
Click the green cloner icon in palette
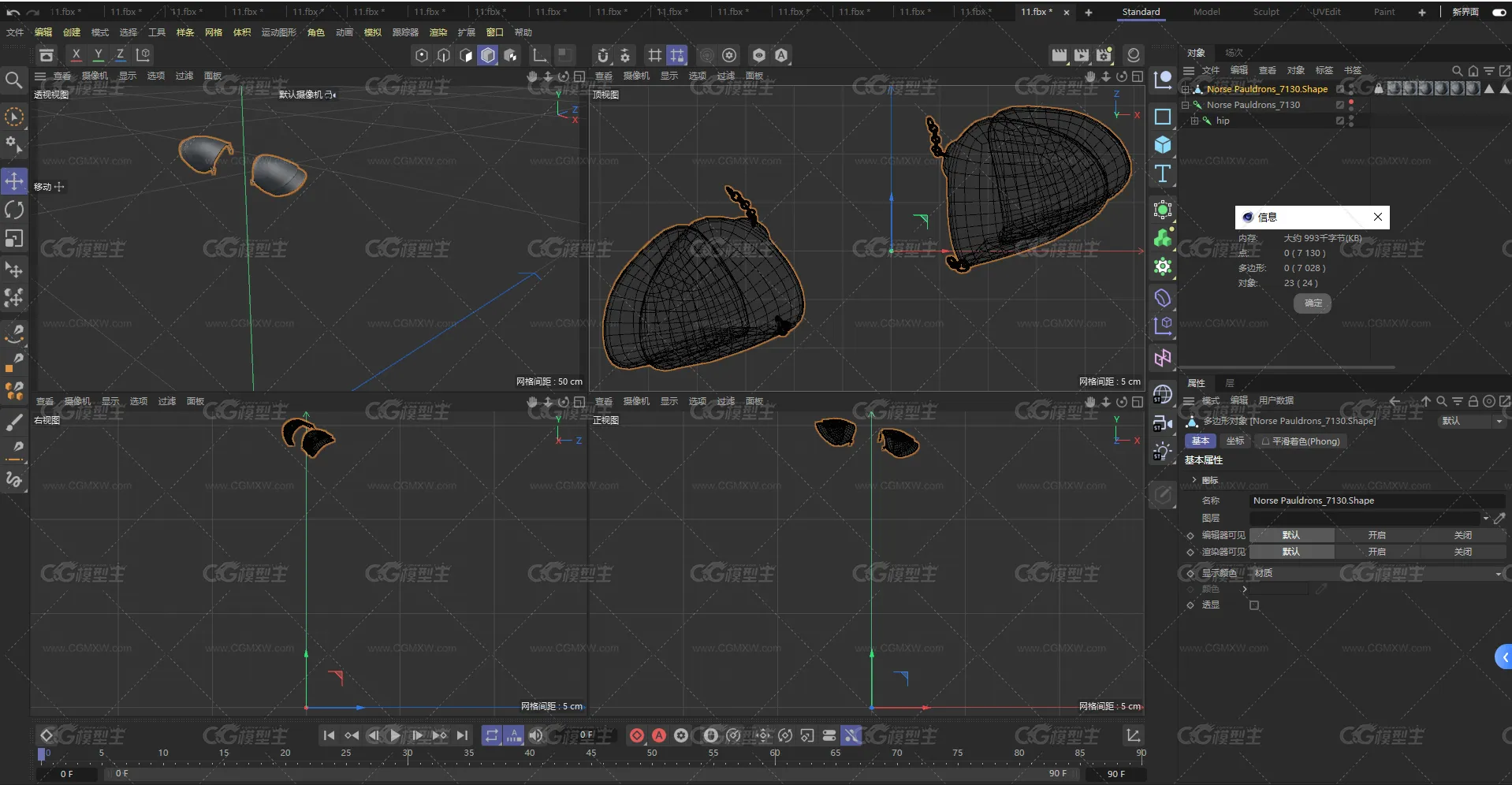pos(1163,238)
